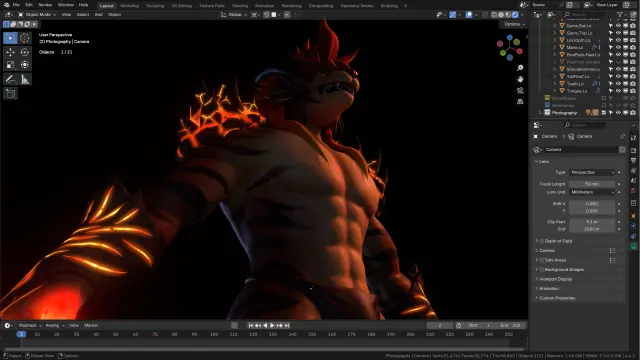Select the Rotate tool
Viewport: 640px width, 360px height.
click(x=24, y=52)
